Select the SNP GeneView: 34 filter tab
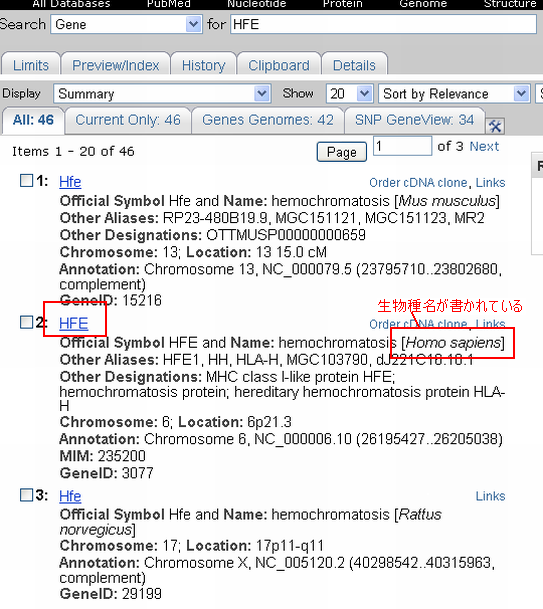The width and height of the screenshot is (543, 609). (414, 120)
